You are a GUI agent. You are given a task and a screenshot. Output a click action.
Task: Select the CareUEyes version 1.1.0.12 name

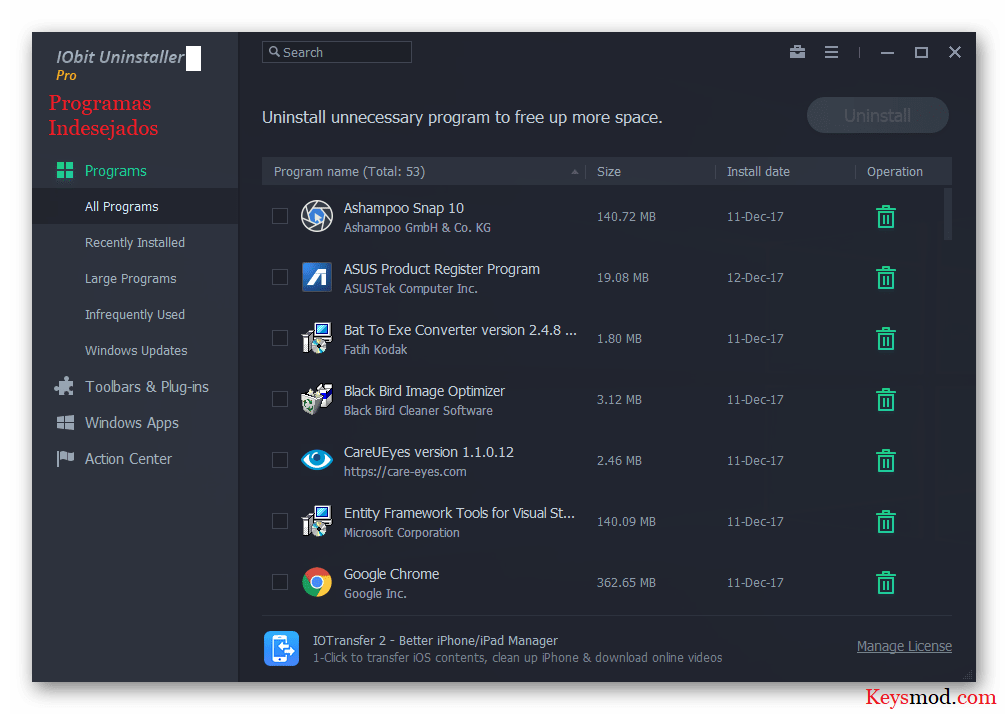point(428,452)
